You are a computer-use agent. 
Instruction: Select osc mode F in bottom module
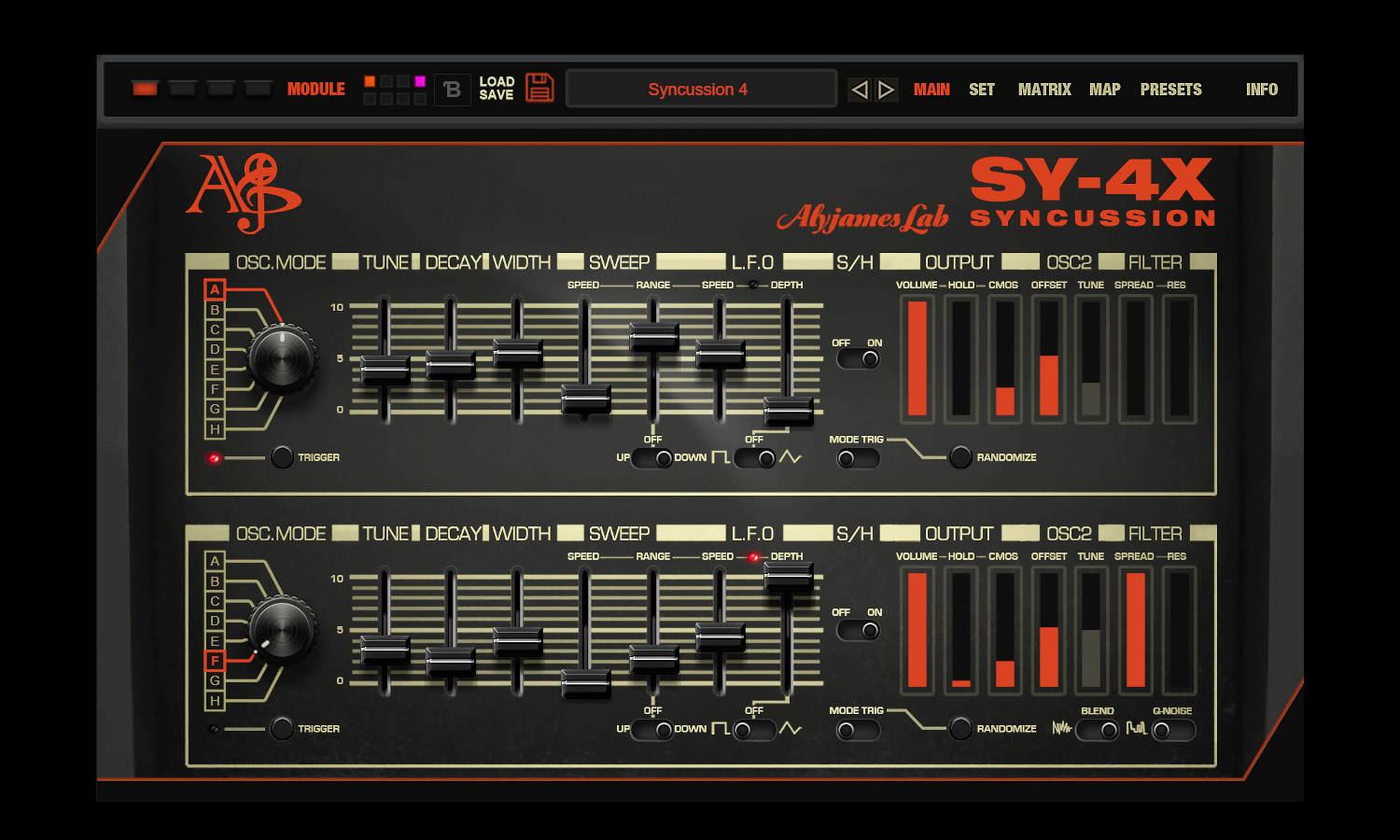(215, 661)
